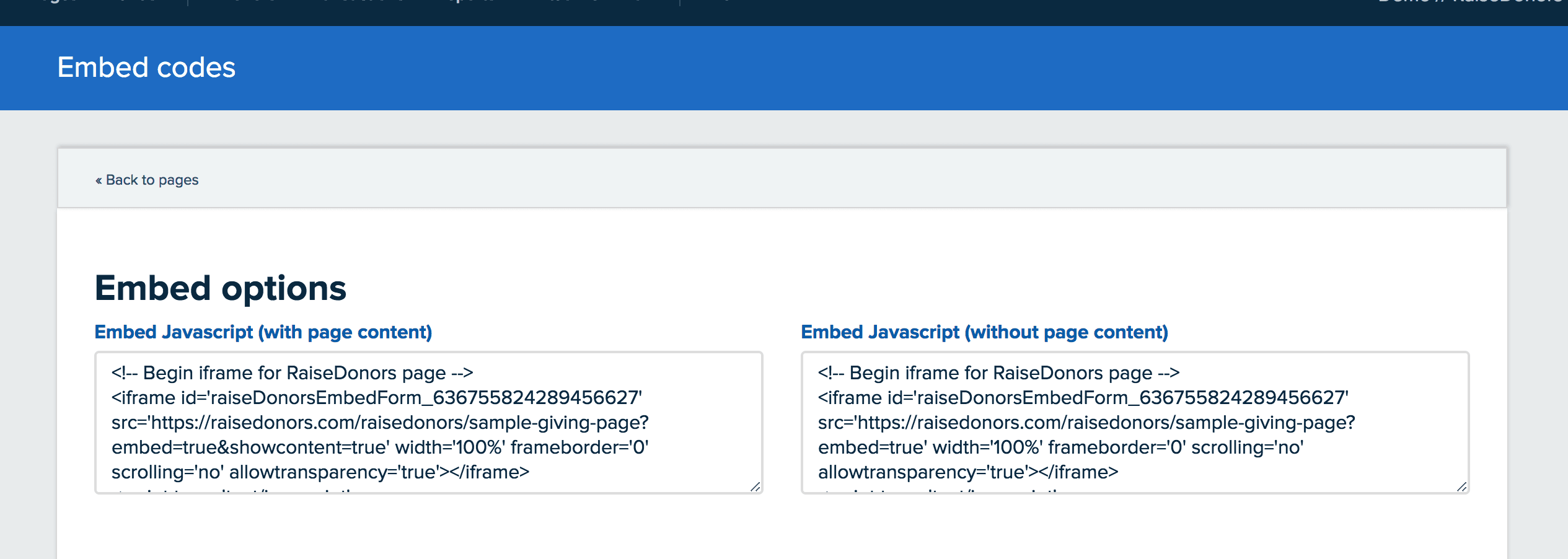Click the Begin iframe comment in left code box
This screenshot has height=559, width=1568.
pos(292,373)
